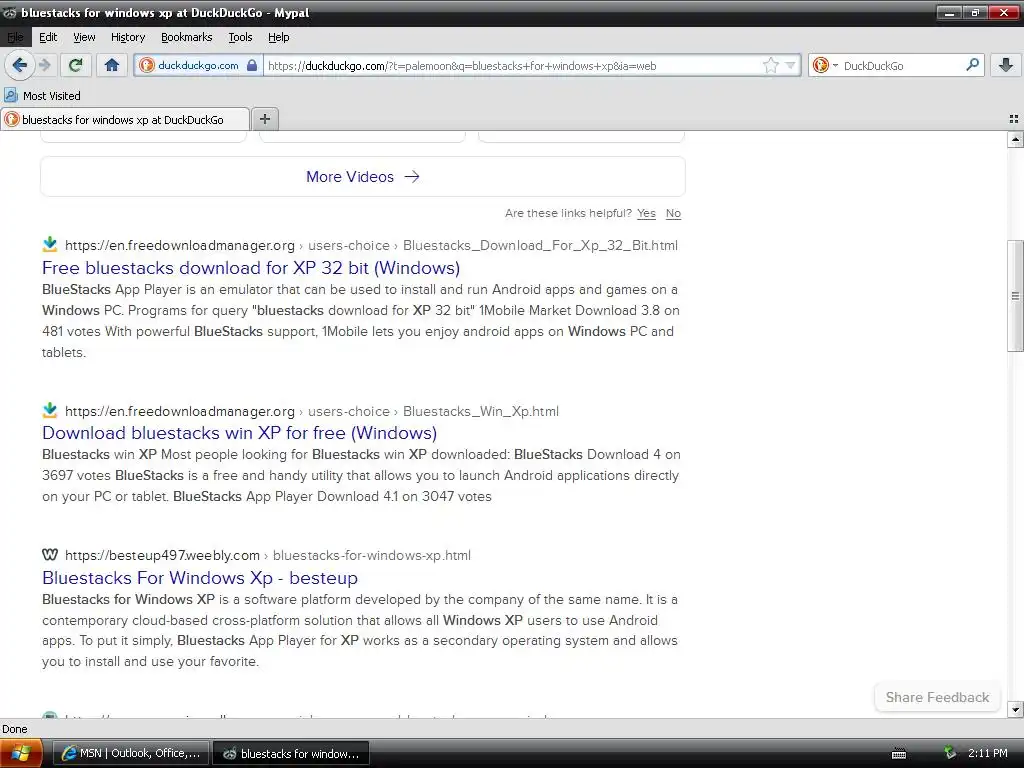Click the Weebly favicon beside besteup497

pos(50,554)
